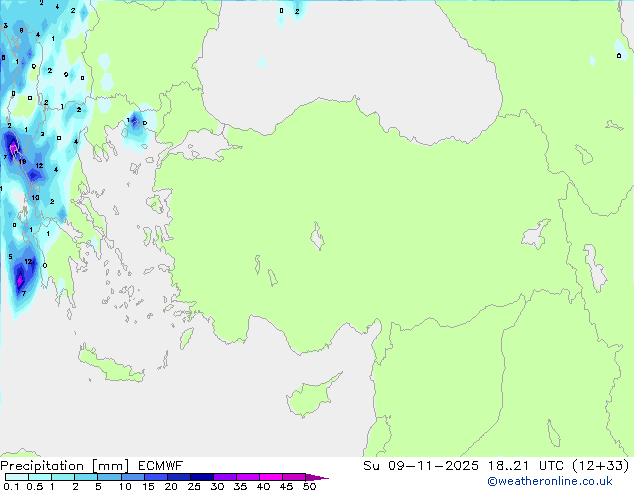Click the 5–10 mm blue legend swatch

coord(109,477)
